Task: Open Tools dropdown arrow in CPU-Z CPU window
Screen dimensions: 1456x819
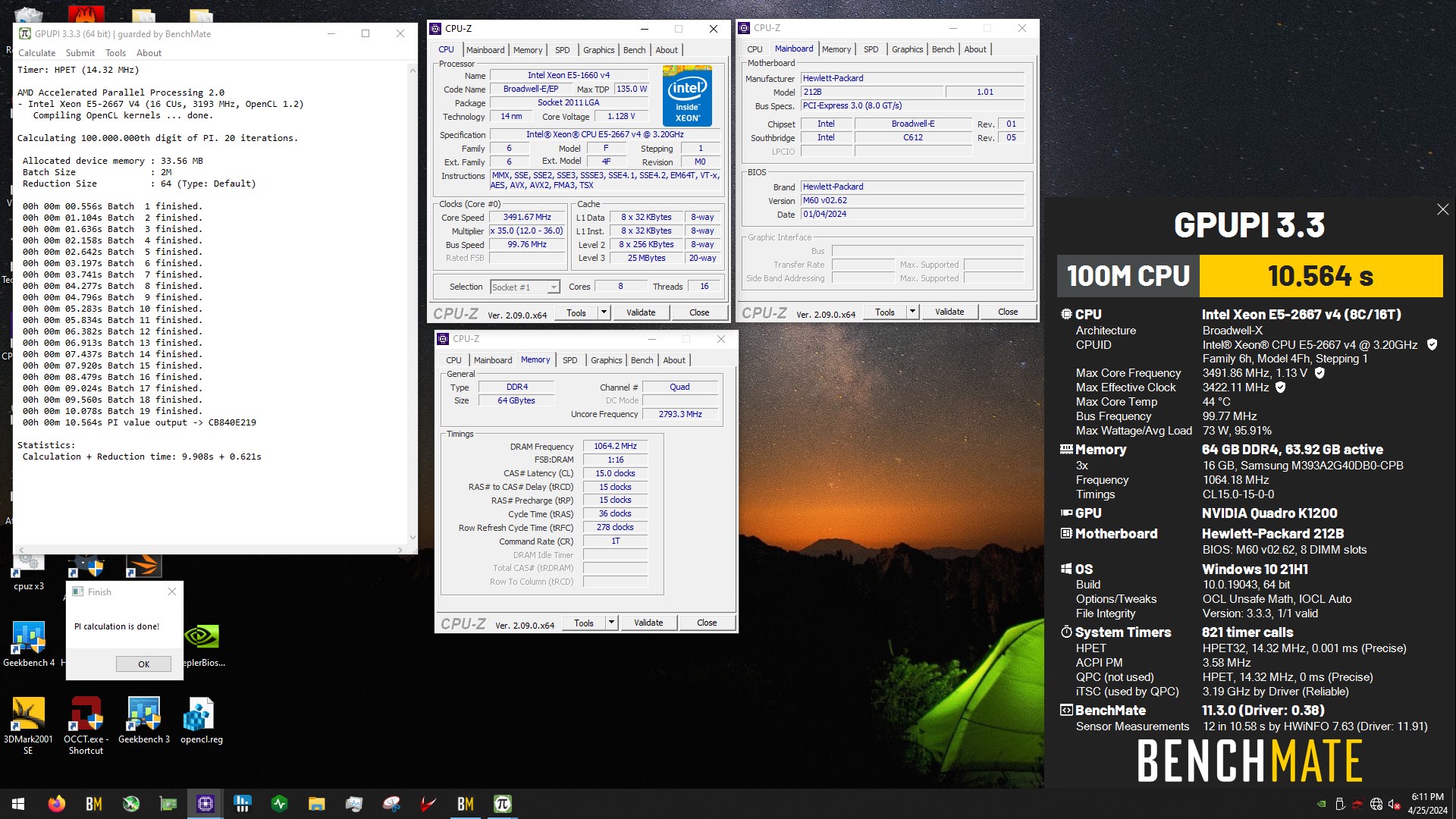Action: pos(604,312)
